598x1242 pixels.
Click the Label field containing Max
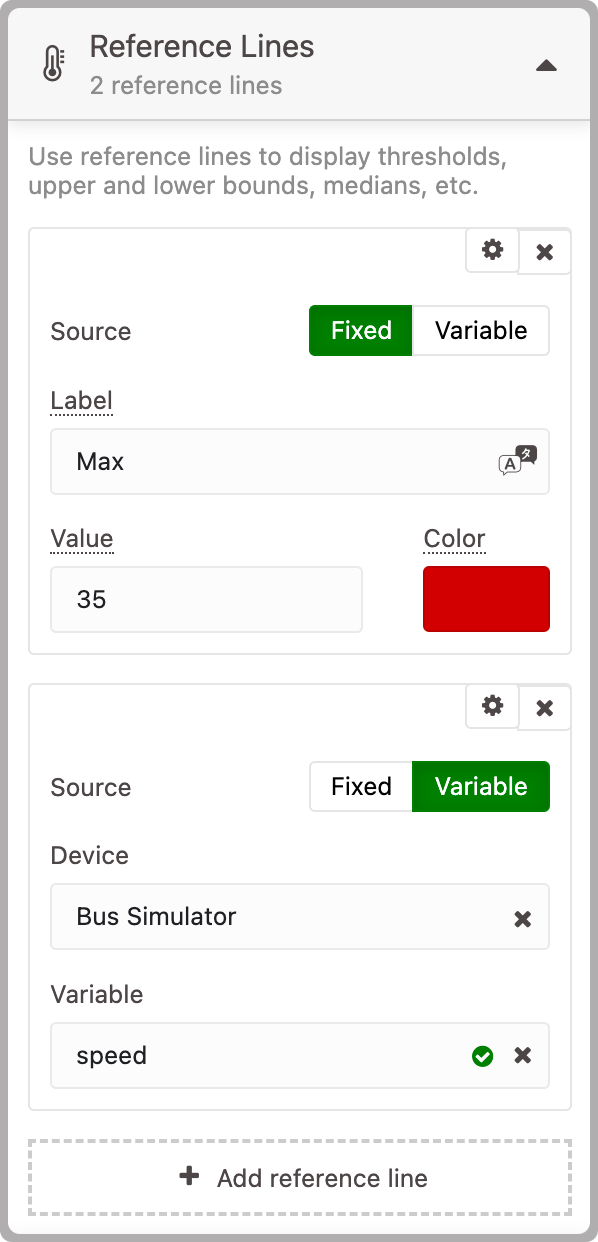300,462
